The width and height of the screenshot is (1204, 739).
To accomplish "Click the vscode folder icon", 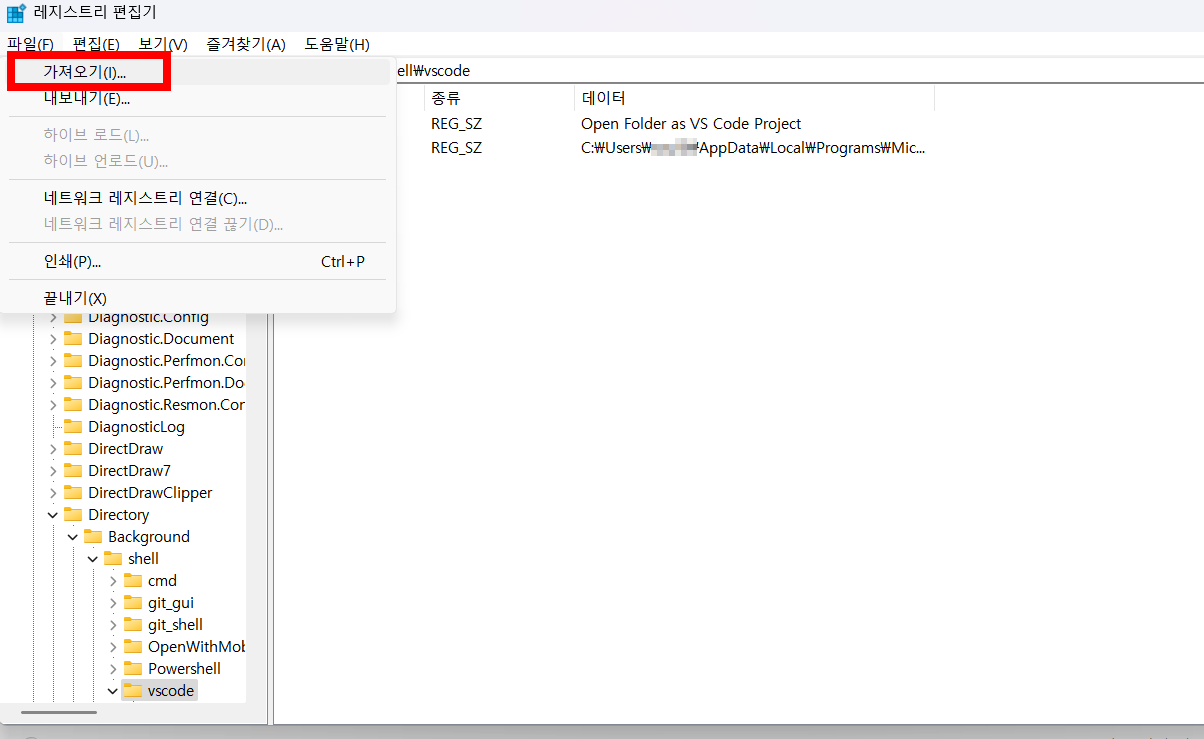I will coord(133,691).
